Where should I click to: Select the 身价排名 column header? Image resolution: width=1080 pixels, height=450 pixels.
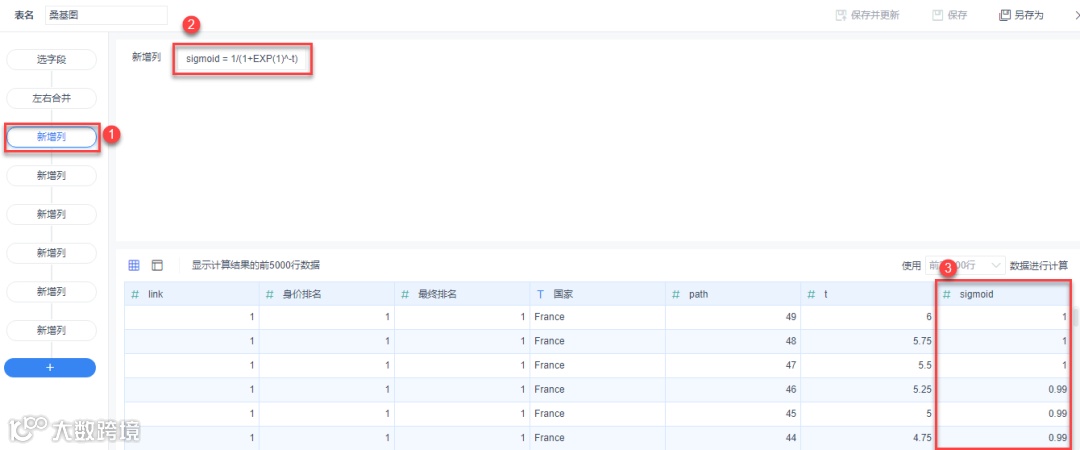click(x=326, y=294)
